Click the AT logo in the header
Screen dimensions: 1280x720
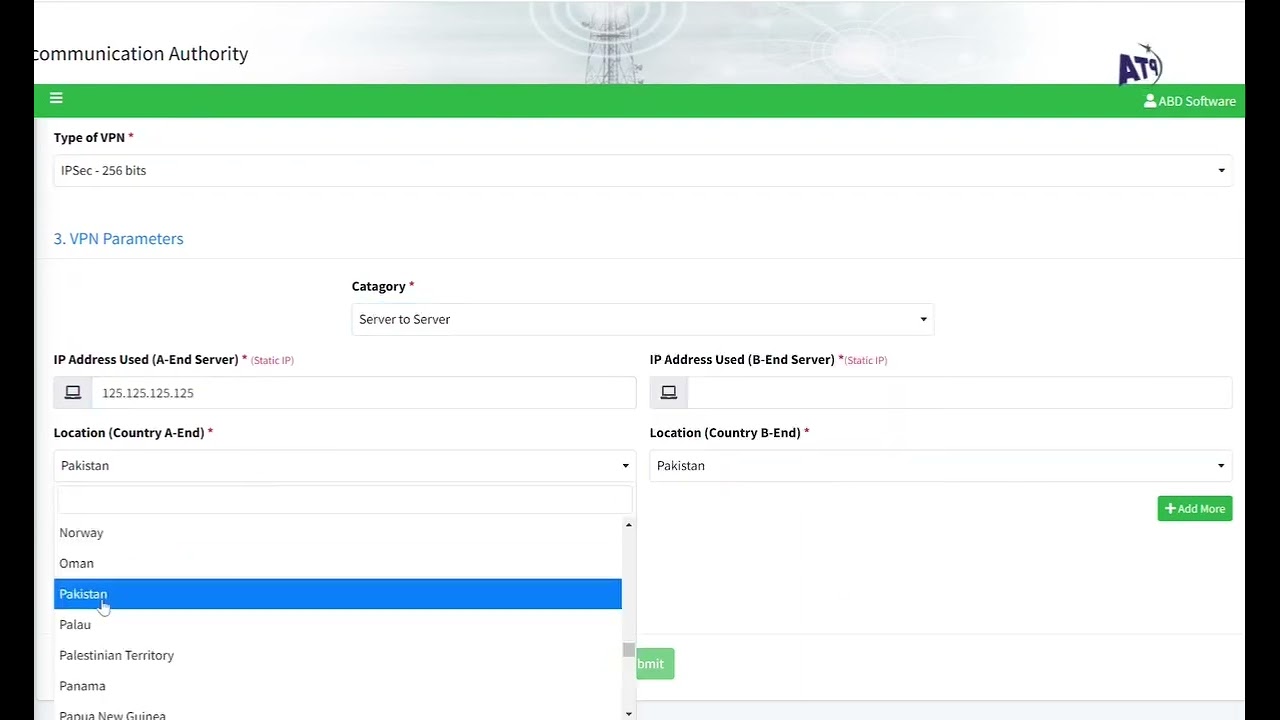tap(1140, 65)
